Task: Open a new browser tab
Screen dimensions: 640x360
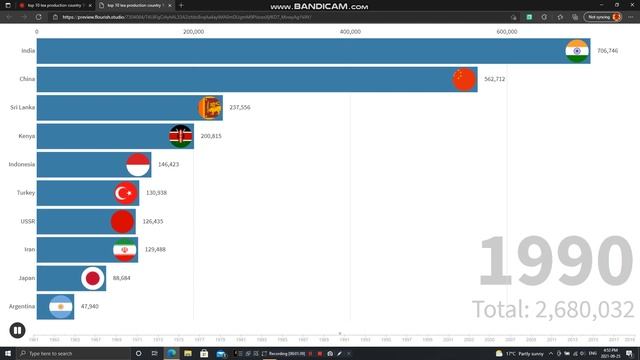Action: (x=181, y=6)
